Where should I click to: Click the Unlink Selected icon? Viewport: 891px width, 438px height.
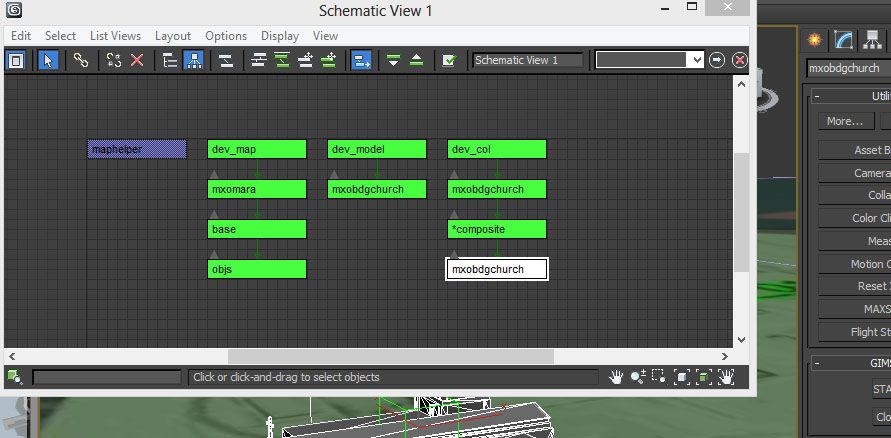pyautogui.click(x=114, y=60)
